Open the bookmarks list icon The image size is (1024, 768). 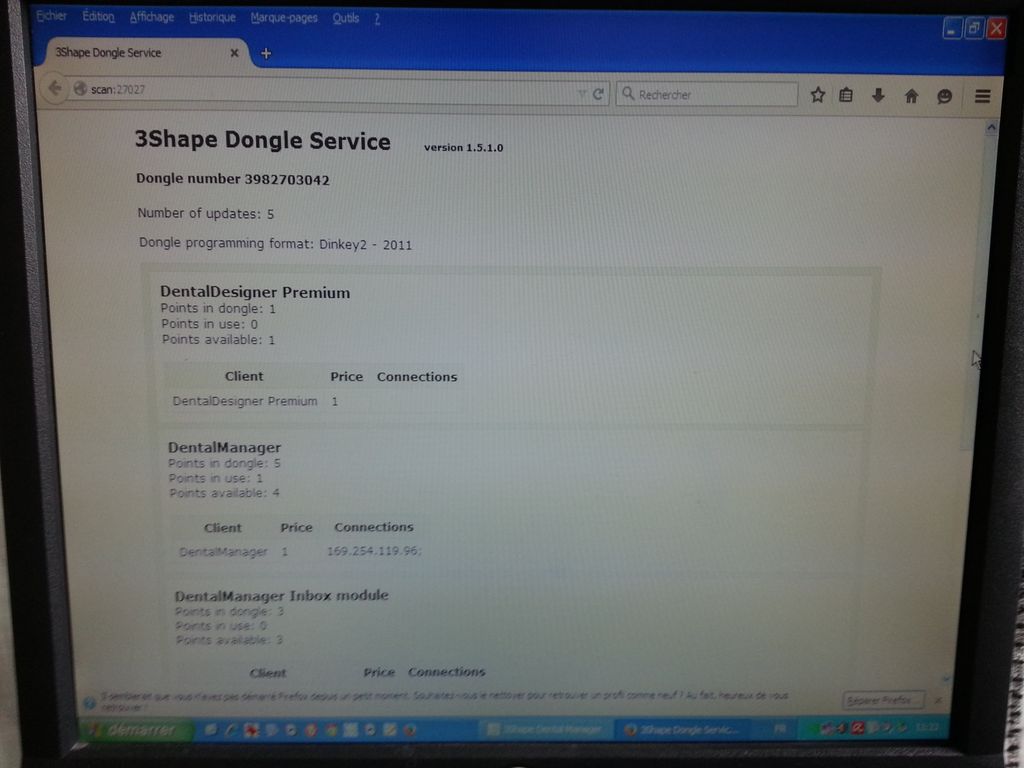[846, 95]
